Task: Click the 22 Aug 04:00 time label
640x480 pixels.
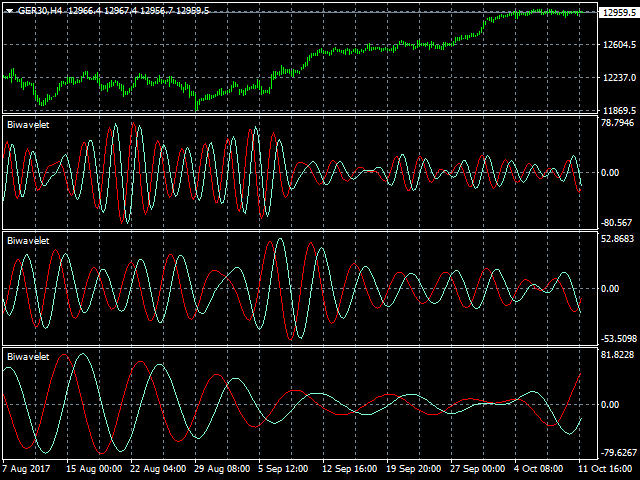Action: click(x=158, y=469)
